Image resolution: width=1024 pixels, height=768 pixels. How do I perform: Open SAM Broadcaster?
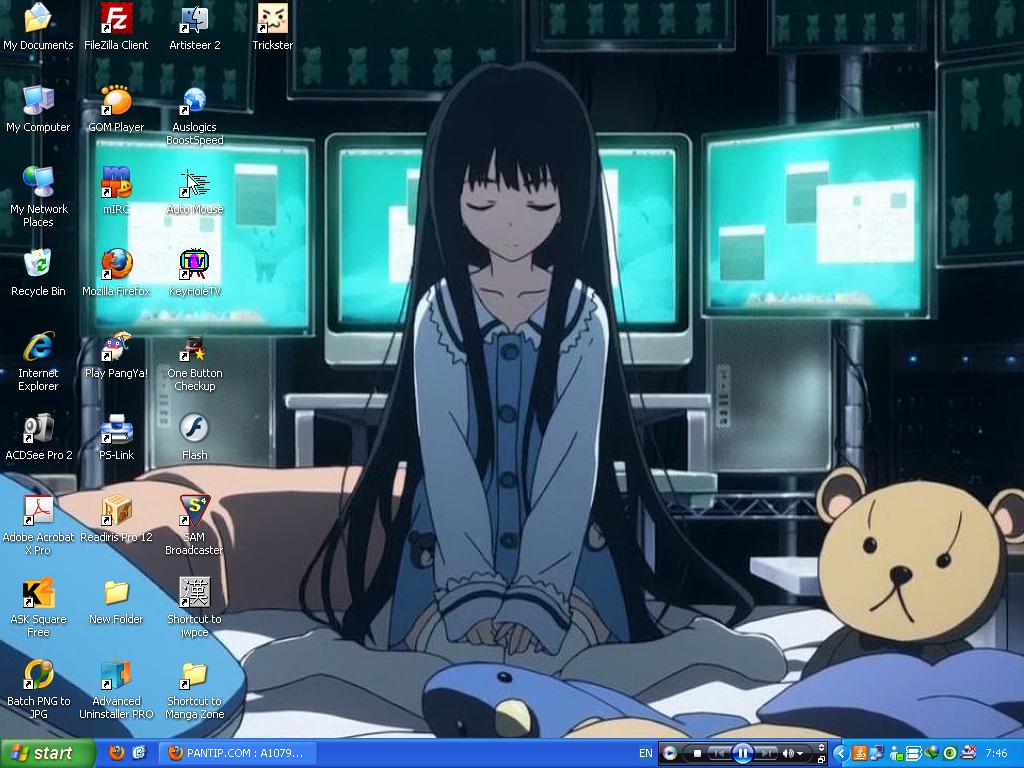(x=195, y=526)
